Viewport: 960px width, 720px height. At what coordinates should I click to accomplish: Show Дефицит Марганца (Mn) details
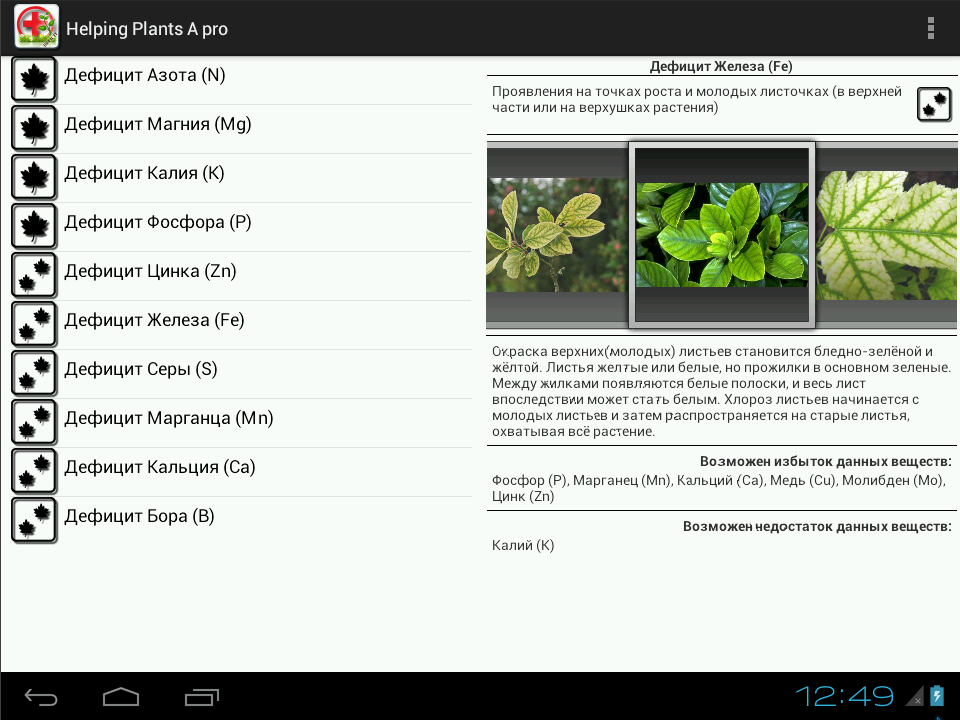point(241,422)
